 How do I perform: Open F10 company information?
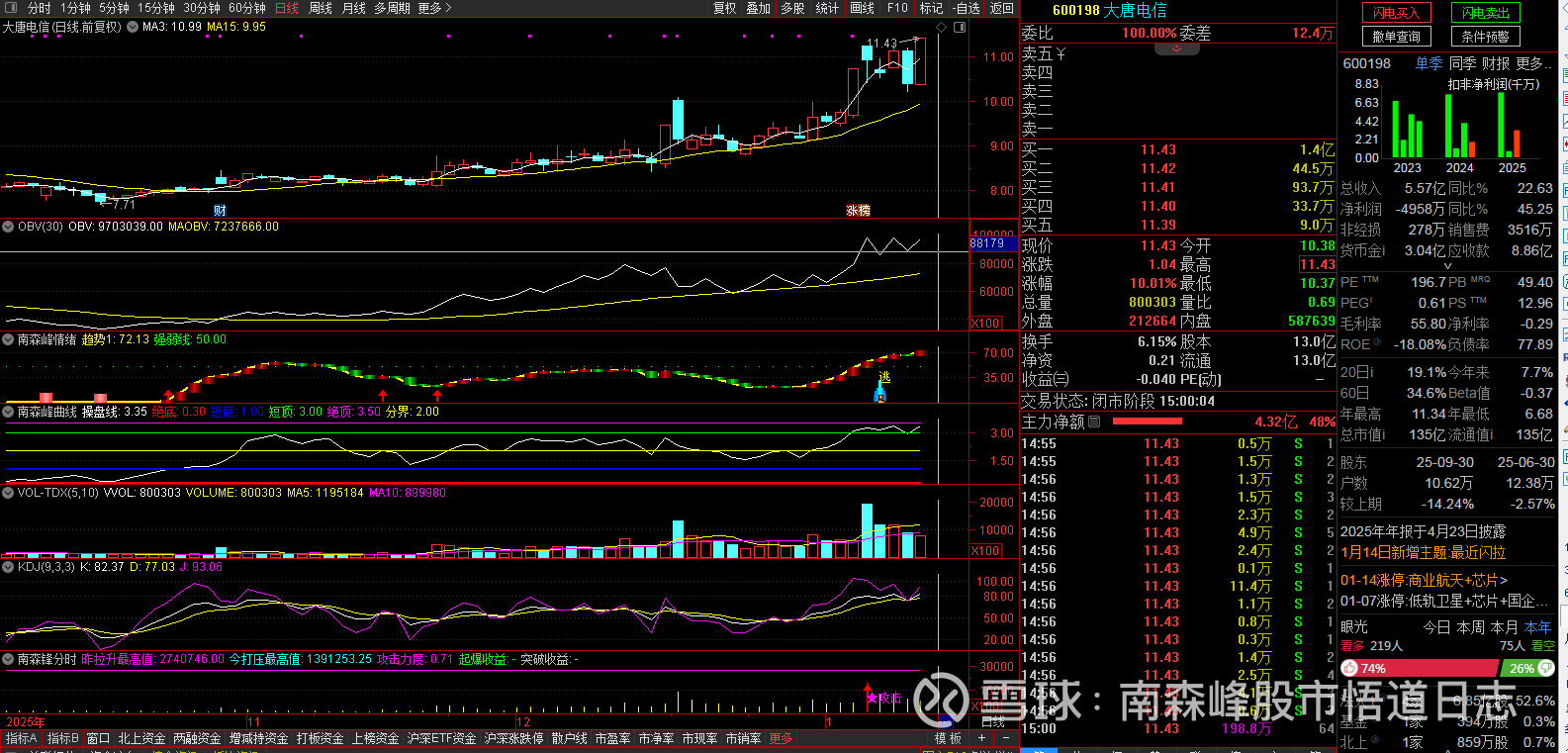pyautogui.click(x=897, y=8)
